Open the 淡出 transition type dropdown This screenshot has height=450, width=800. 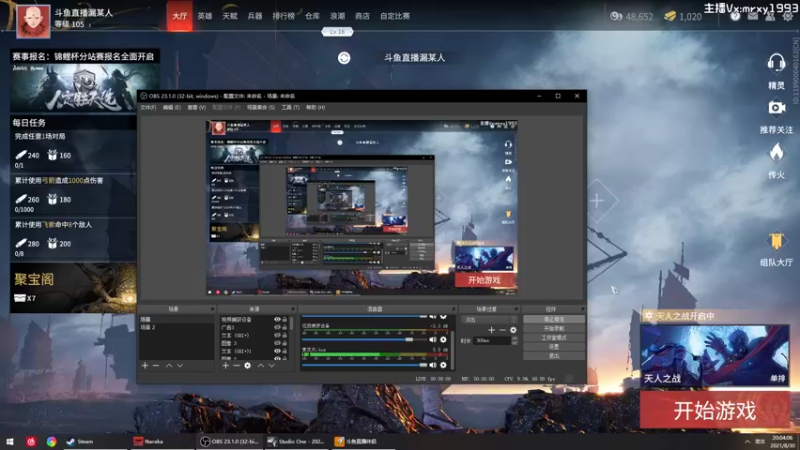tap(489, 319)
